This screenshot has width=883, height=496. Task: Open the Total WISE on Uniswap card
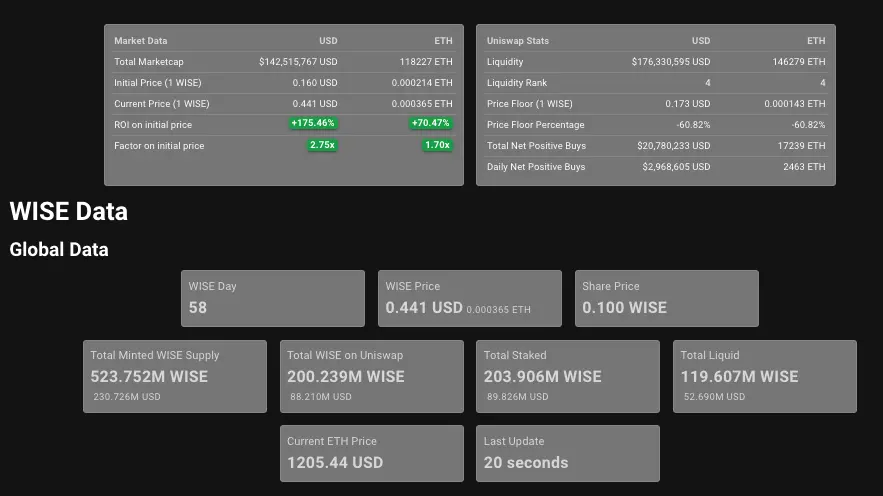(x=372, y=376)
